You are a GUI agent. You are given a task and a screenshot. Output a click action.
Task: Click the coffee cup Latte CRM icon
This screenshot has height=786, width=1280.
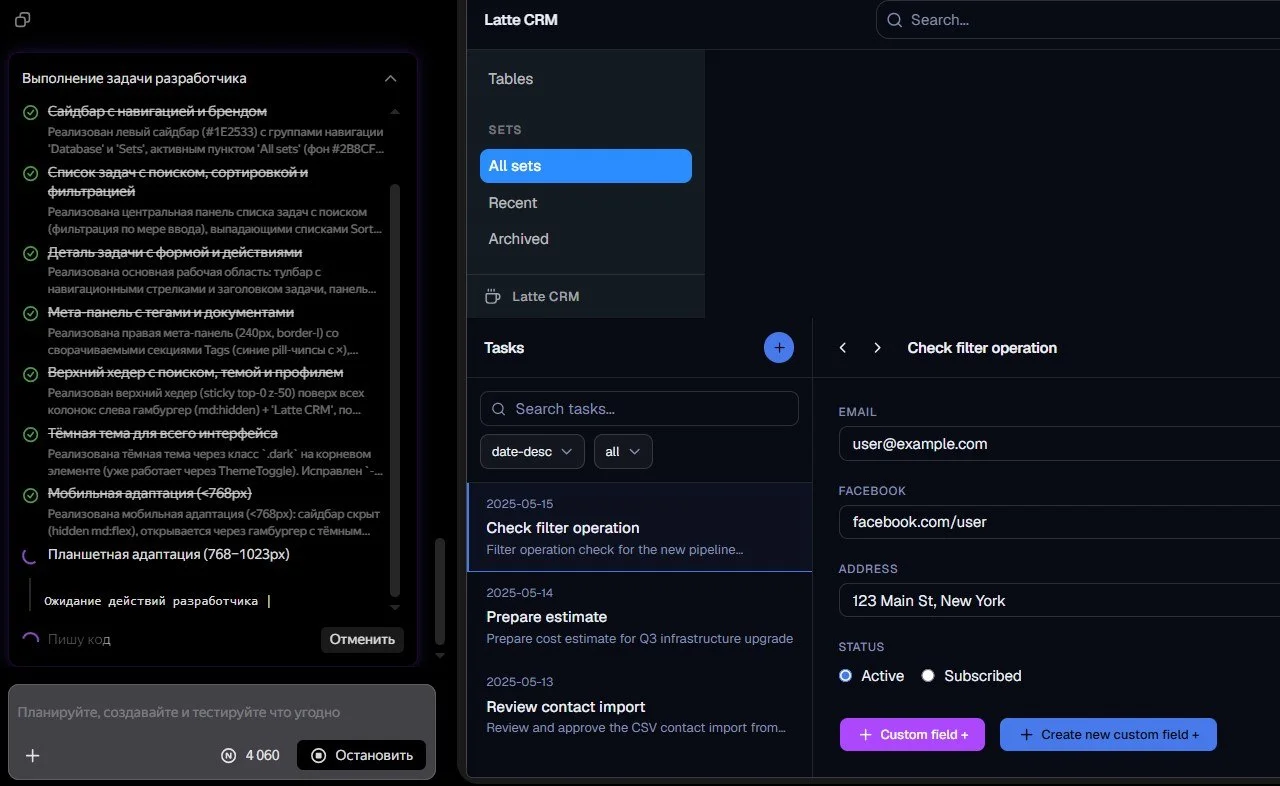pyautogui.click(x=492, y=296)
